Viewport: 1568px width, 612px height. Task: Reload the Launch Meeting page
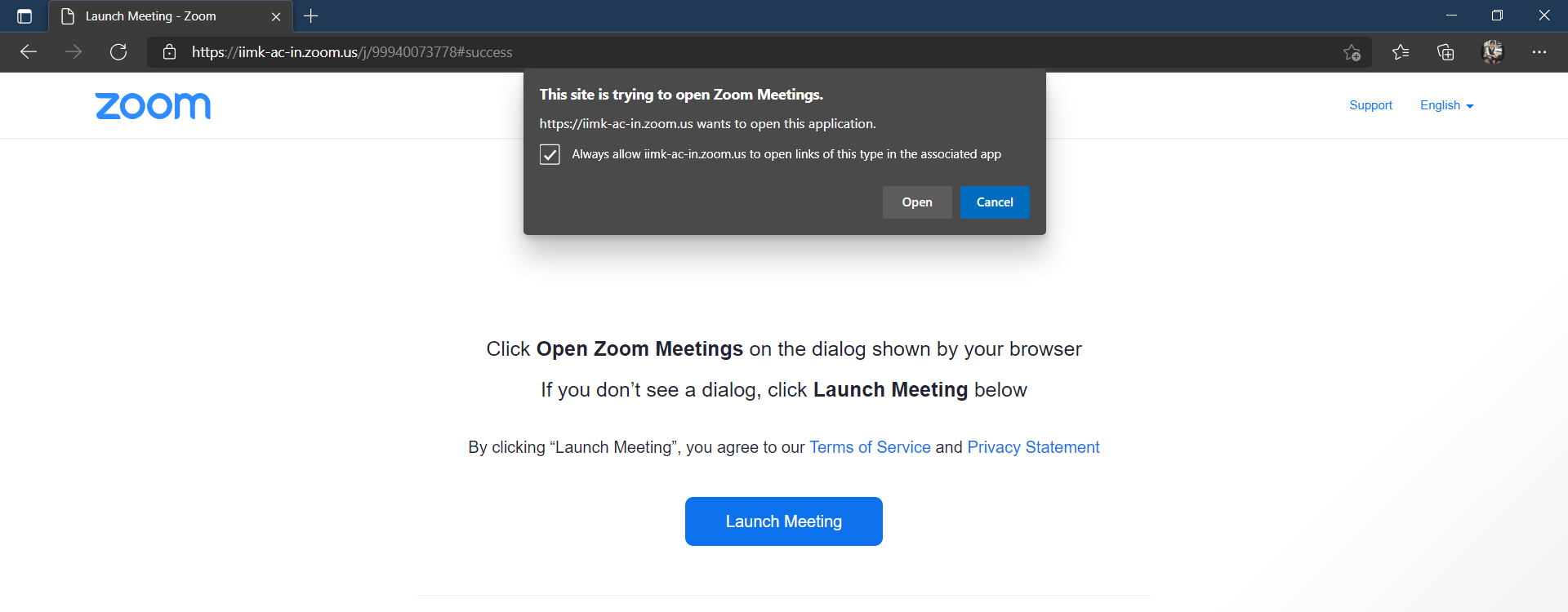pyautogui.click(x=118, y=51)
